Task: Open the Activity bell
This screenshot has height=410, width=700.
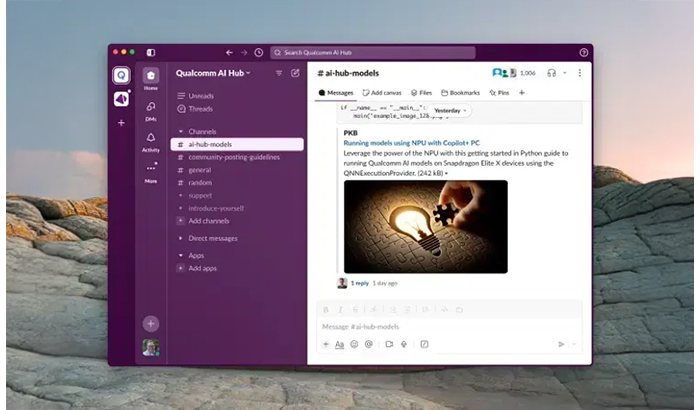Action: (151, 142)
